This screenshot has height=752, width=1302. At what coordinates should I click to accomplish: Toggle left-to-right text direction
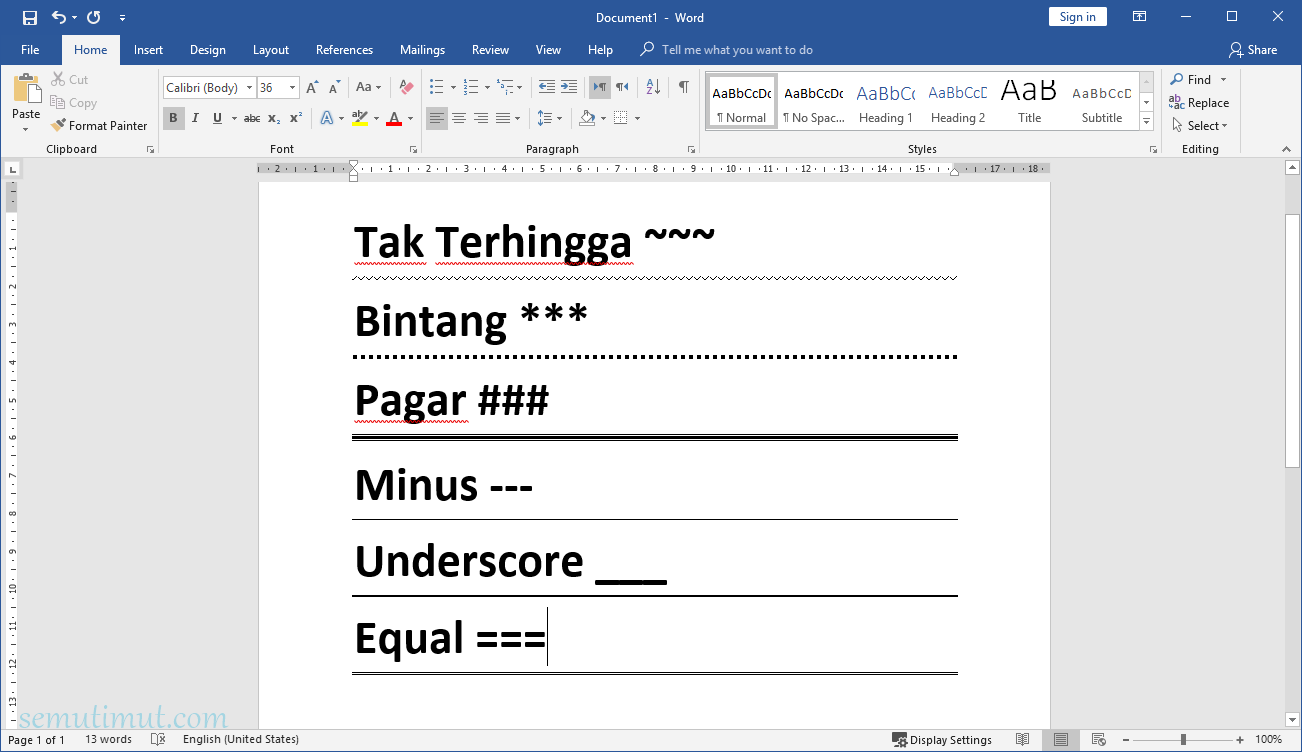pyautogui.click(x=599, y=88)
